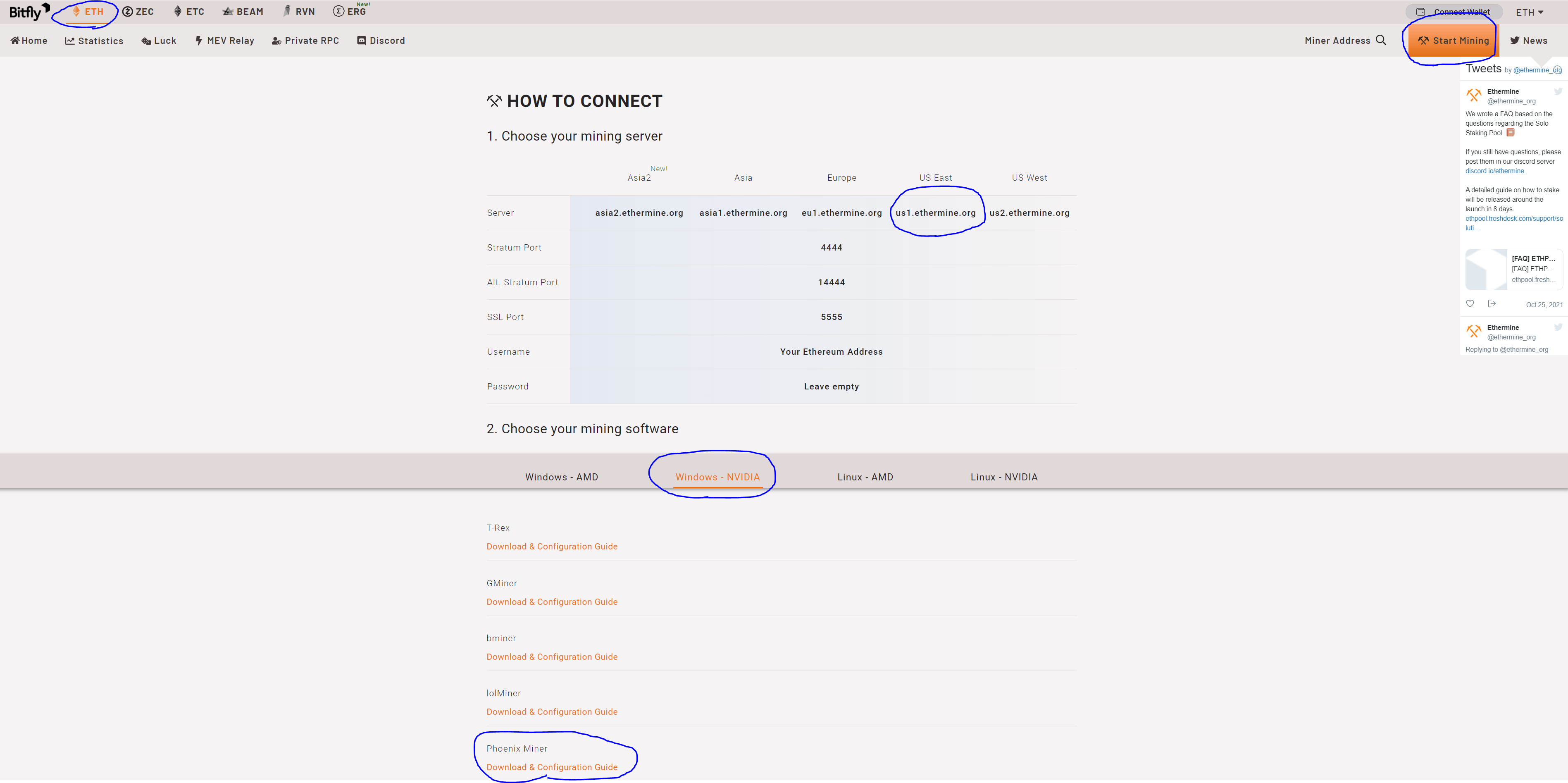Like the Oct 25 tweet (heart icon)
The width and height of the screenshot is (1568, 783).
[1470, 304]
